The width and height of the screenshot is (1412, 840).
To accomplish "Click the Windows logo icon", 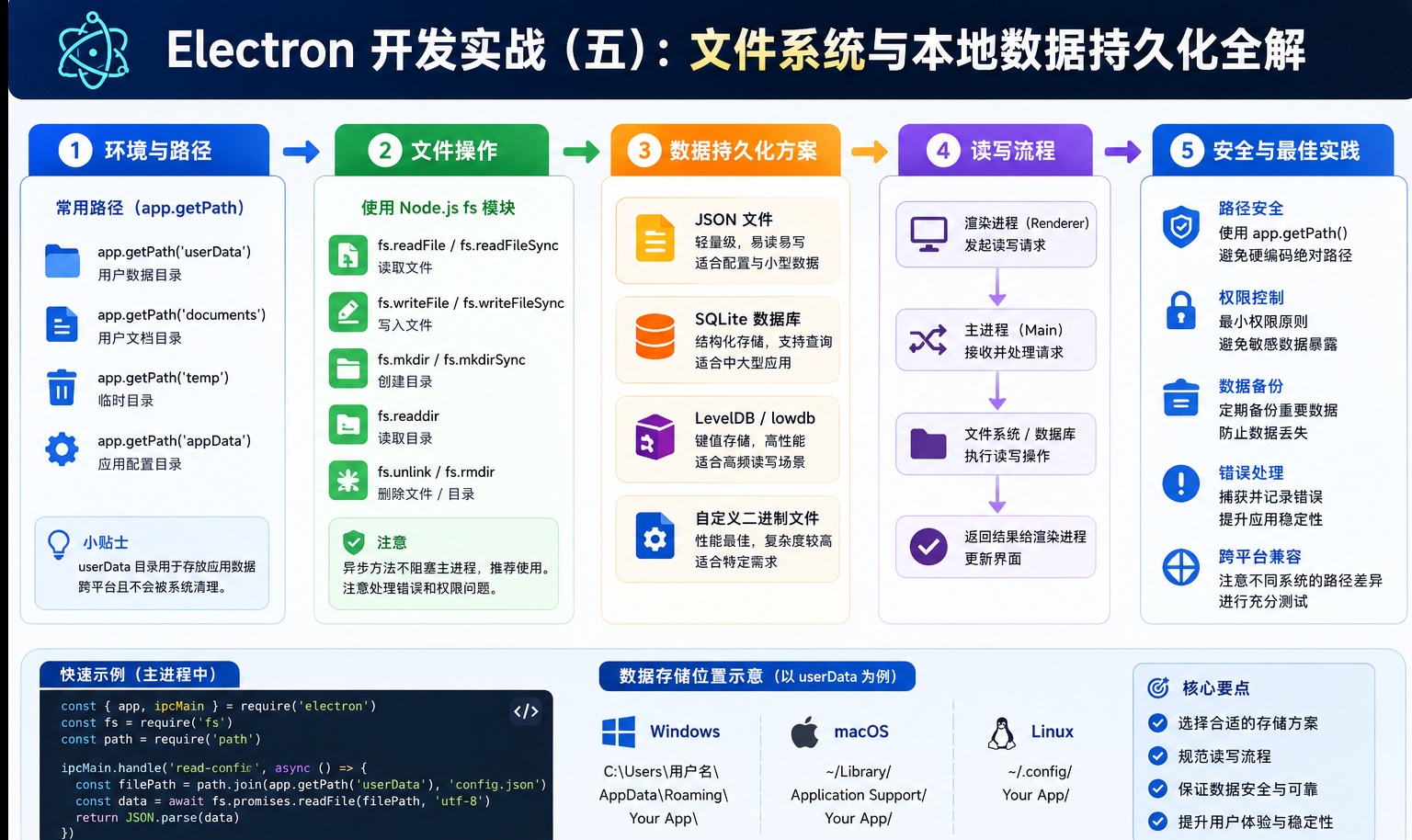I will tap(619, 732).
